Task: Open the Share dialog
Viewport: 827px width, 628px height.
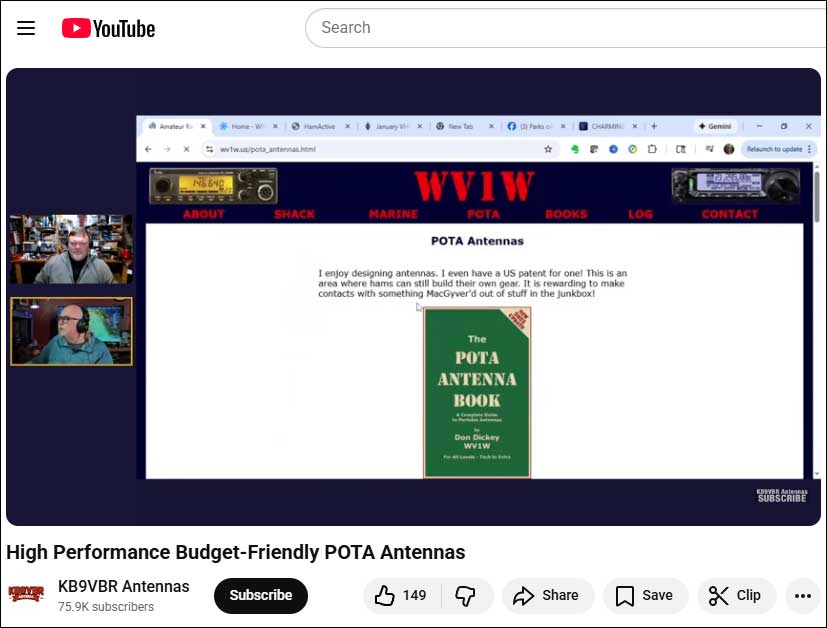Action: pyautogui.click(x=547, y=595)
